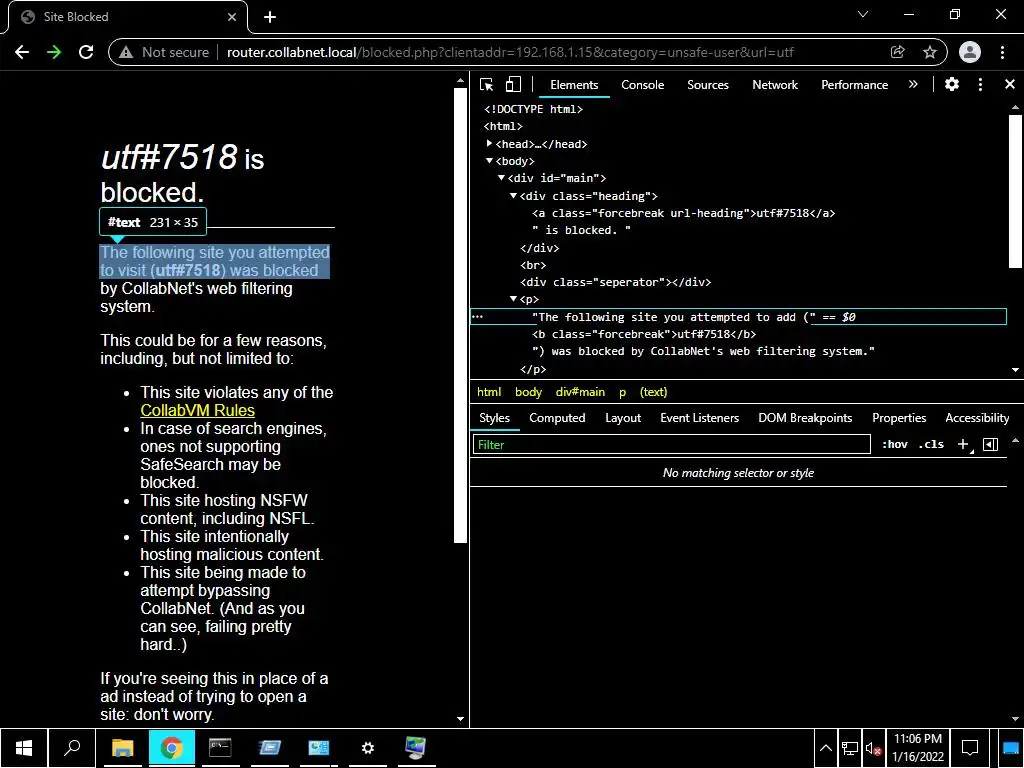Switch to the Console tab

(x=643, y=85)
